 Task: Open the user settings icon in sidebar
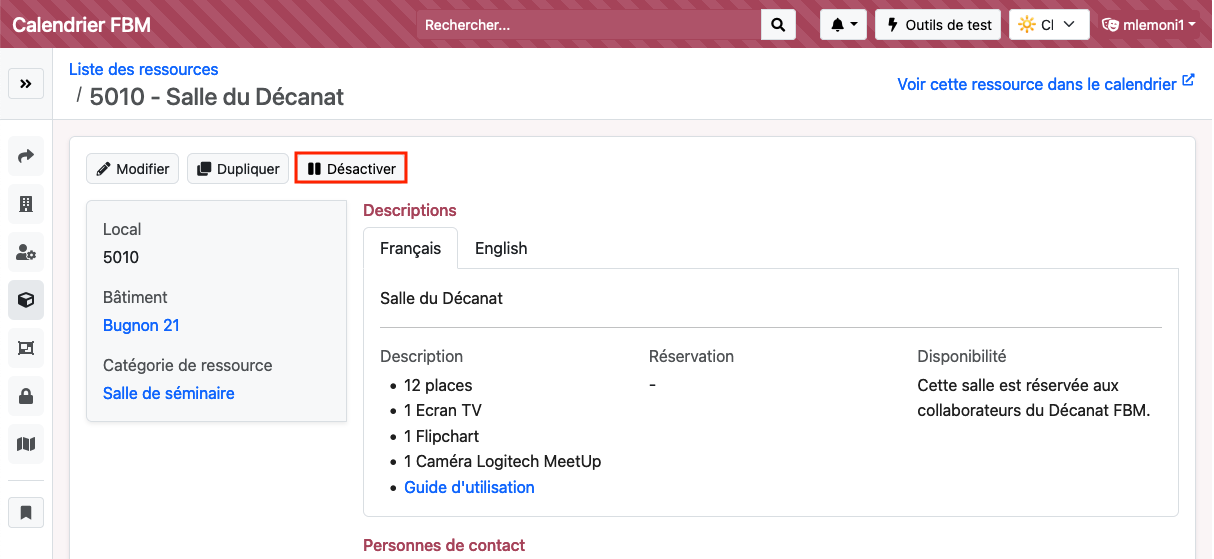26,252
